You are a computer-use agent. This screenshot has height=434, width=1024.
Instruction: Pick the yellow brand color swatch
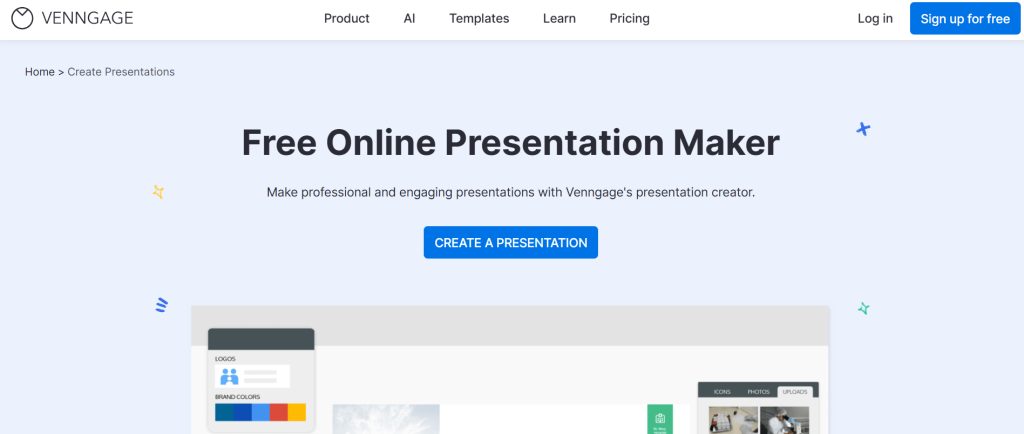[x=297, y=412]
